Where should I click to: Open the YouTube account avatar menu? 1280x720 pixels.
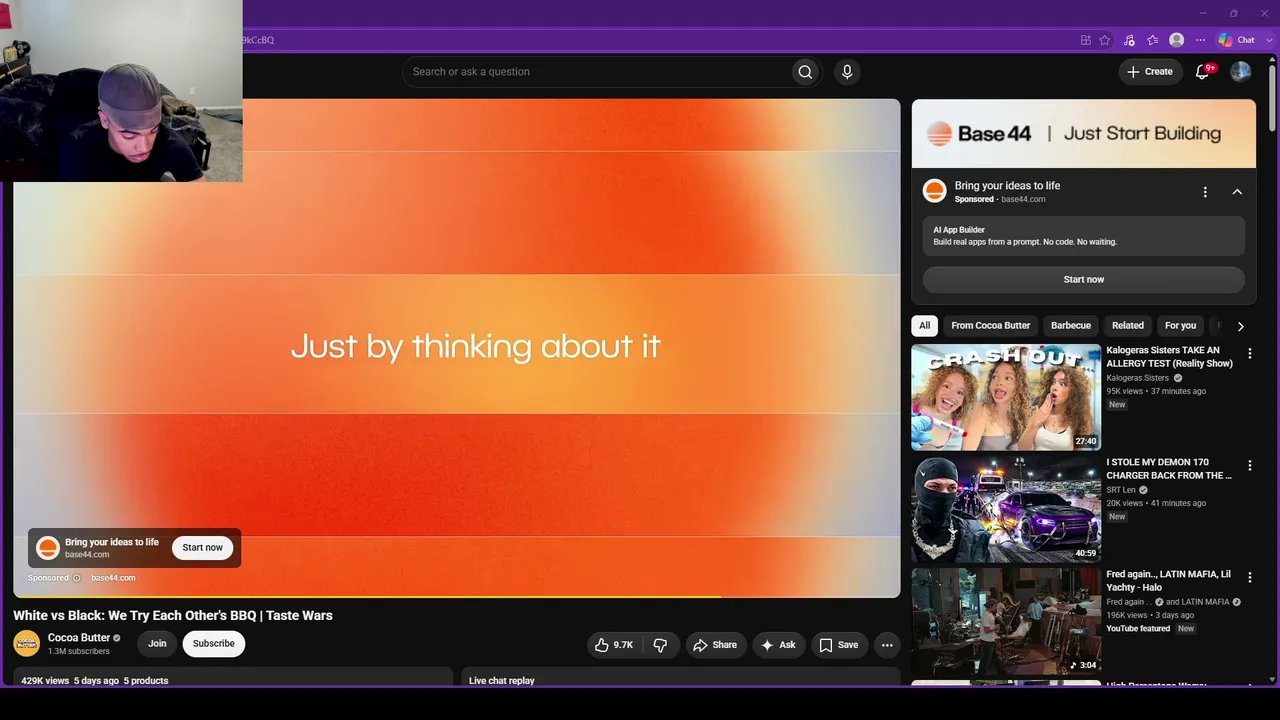click(1240, 72)
